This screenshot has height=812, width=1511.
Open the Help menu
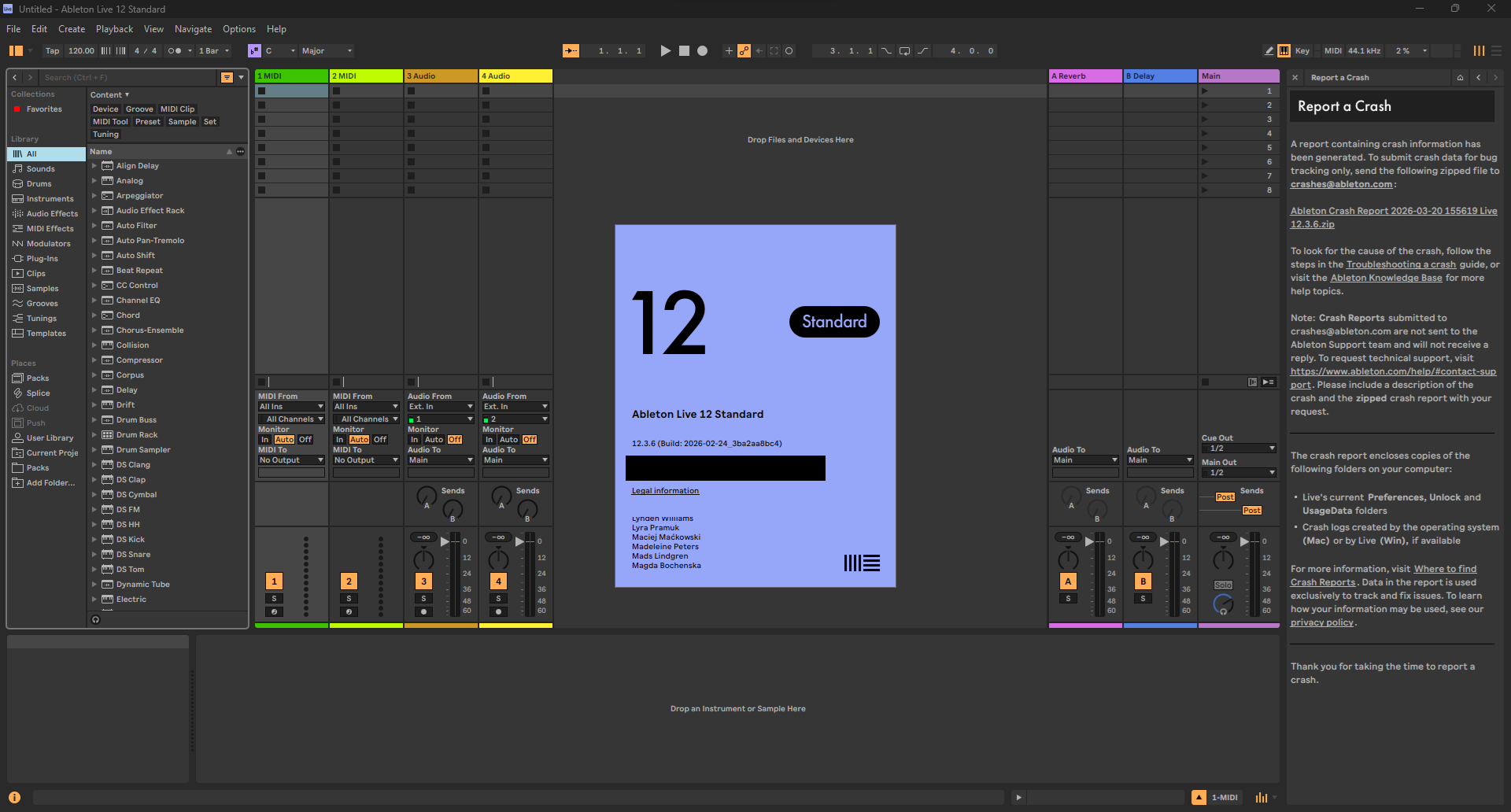point(276,28)
